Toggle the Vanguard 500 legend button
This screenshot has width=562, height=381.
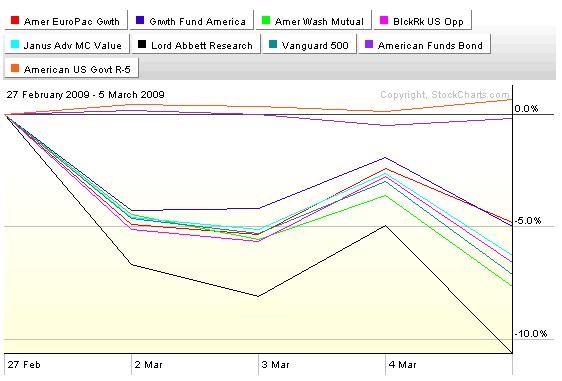click(x=310, y=44)
